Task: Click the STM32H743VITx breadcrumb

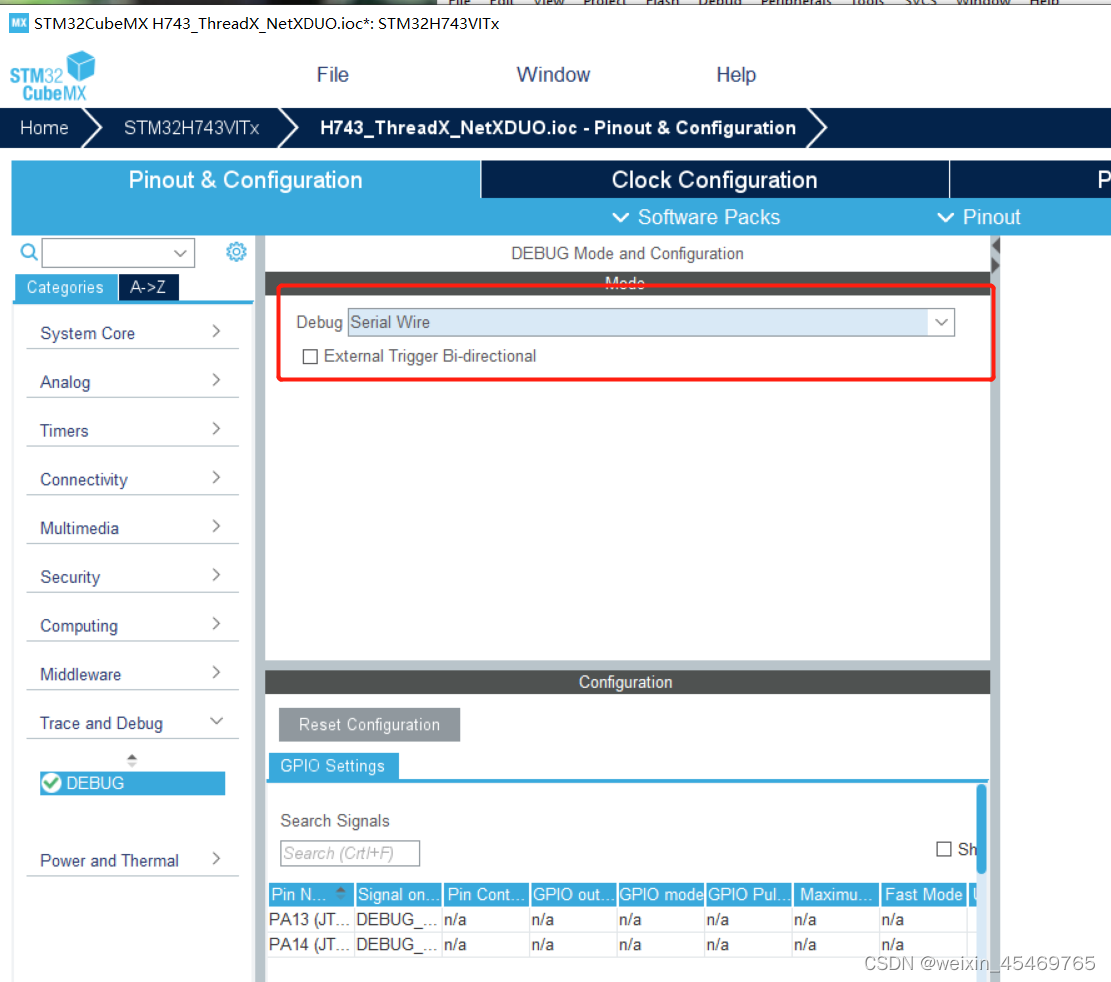Action: (x=191, y=128)
